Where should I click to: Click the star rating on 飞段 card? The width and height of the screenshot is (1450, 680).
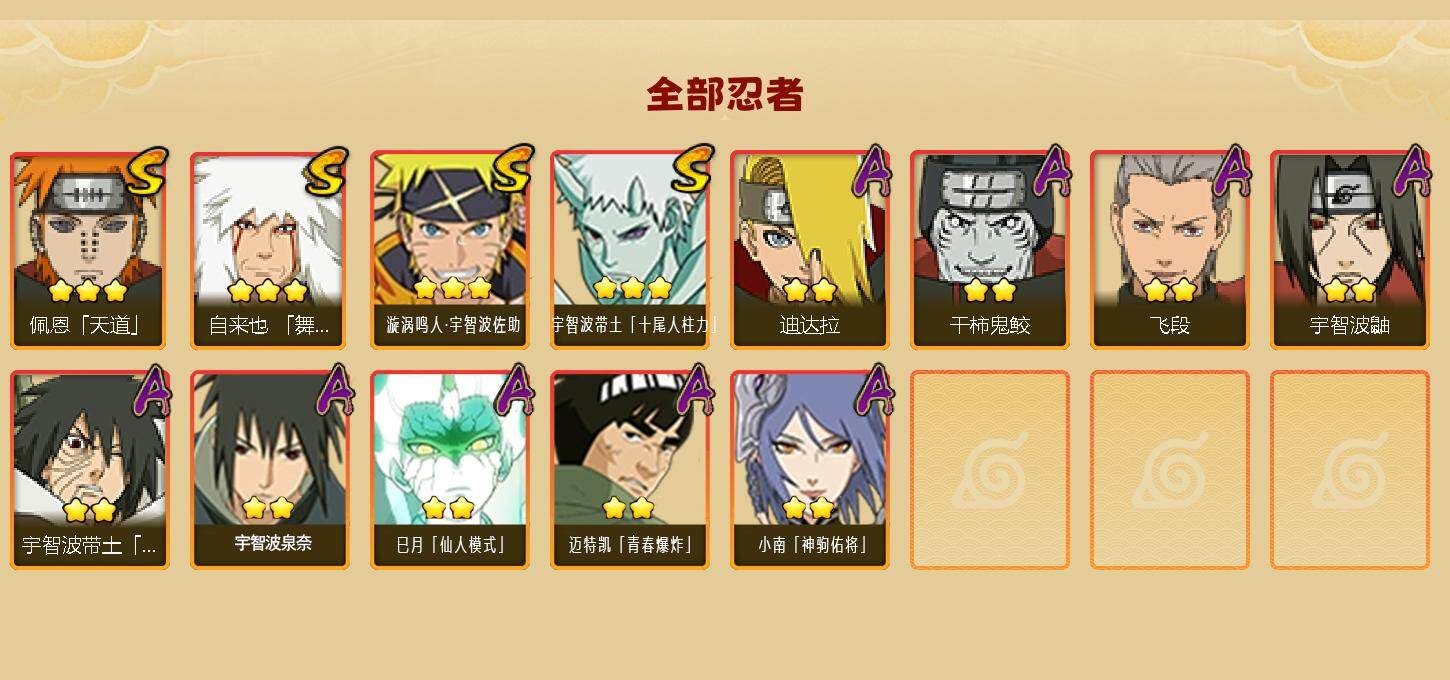[x=1170, y=291]
